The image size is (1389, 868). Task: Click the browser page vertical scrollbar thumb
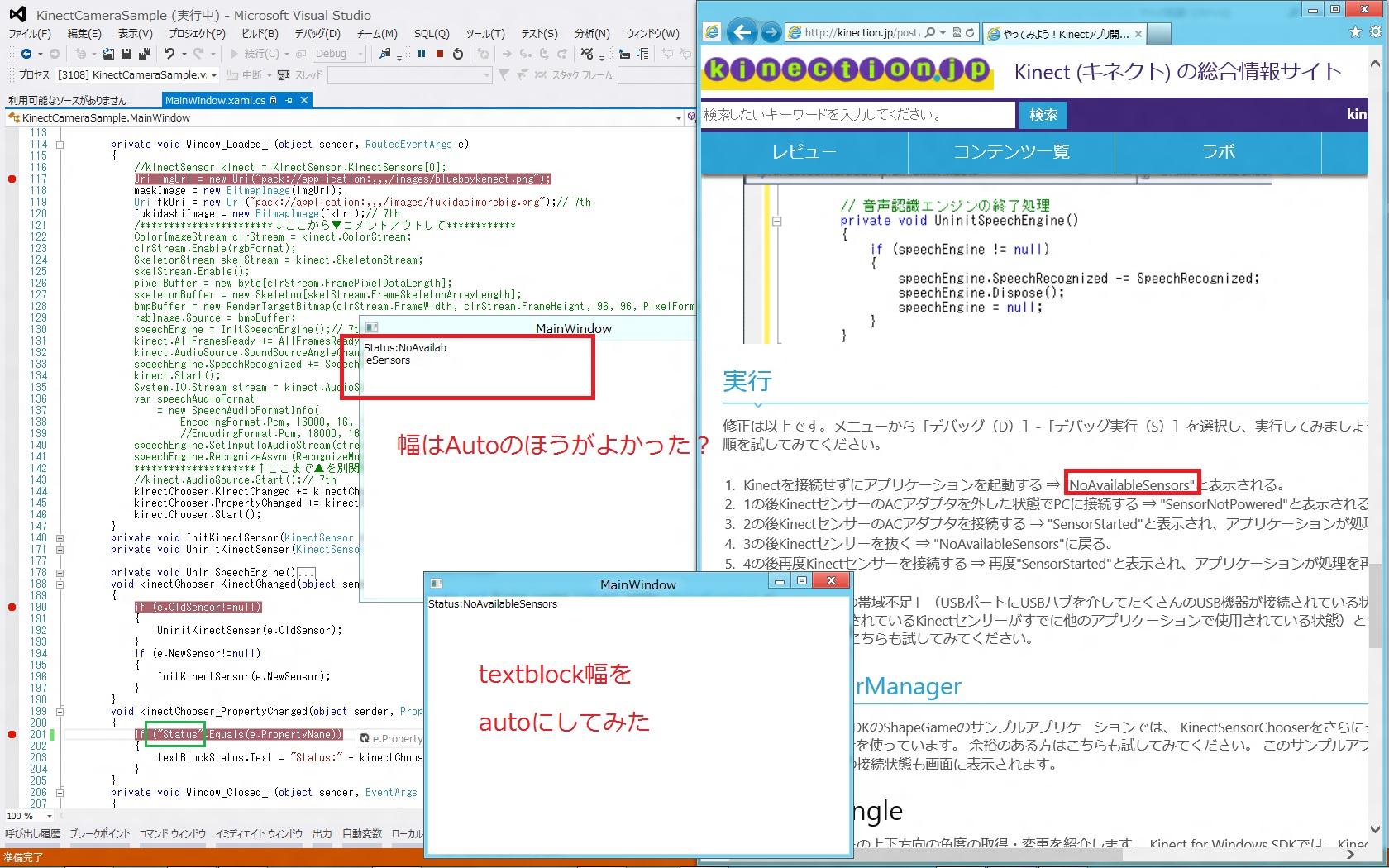pos(1375,606)
